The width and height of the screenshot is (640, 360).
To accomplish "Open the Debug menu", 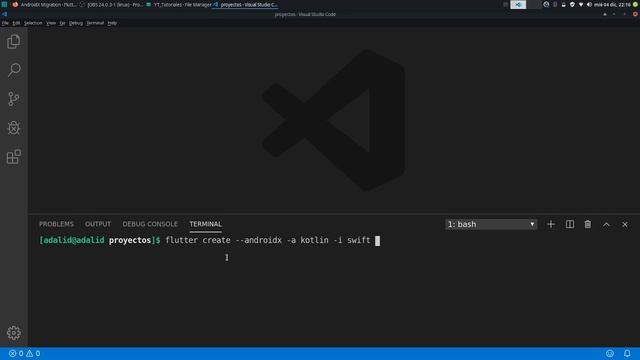I will 76,23.
